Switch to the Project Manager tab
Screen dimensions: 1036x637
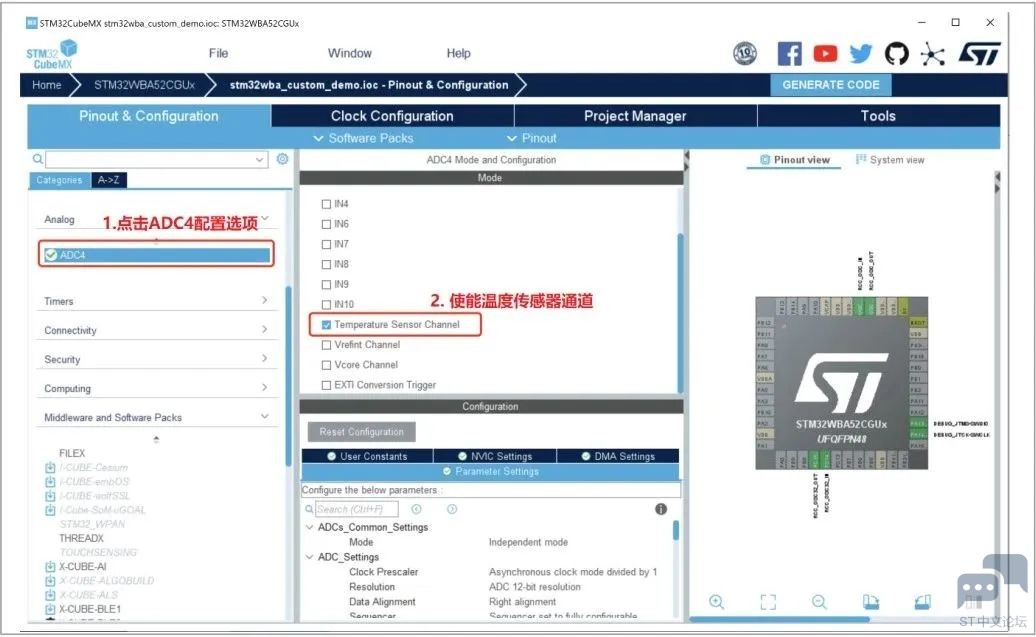[635, 116]
